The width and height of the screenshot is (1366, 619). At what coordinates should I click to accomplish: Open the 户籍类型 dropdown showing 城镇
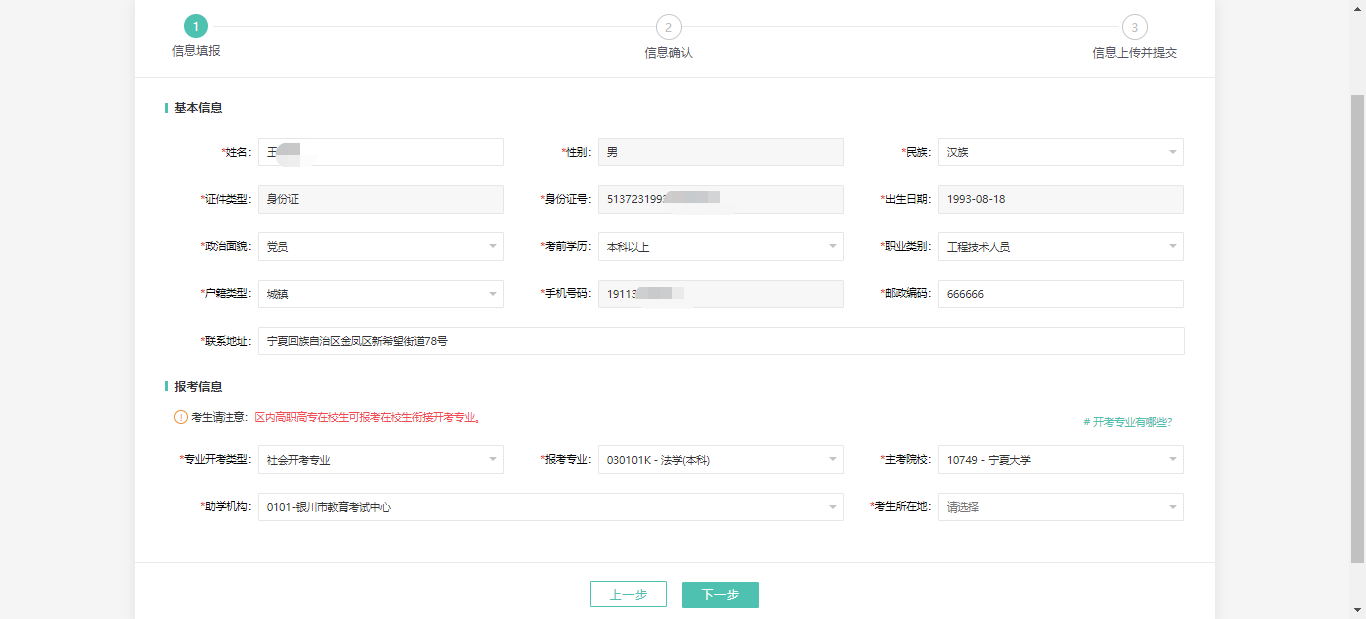coord(380,294)
